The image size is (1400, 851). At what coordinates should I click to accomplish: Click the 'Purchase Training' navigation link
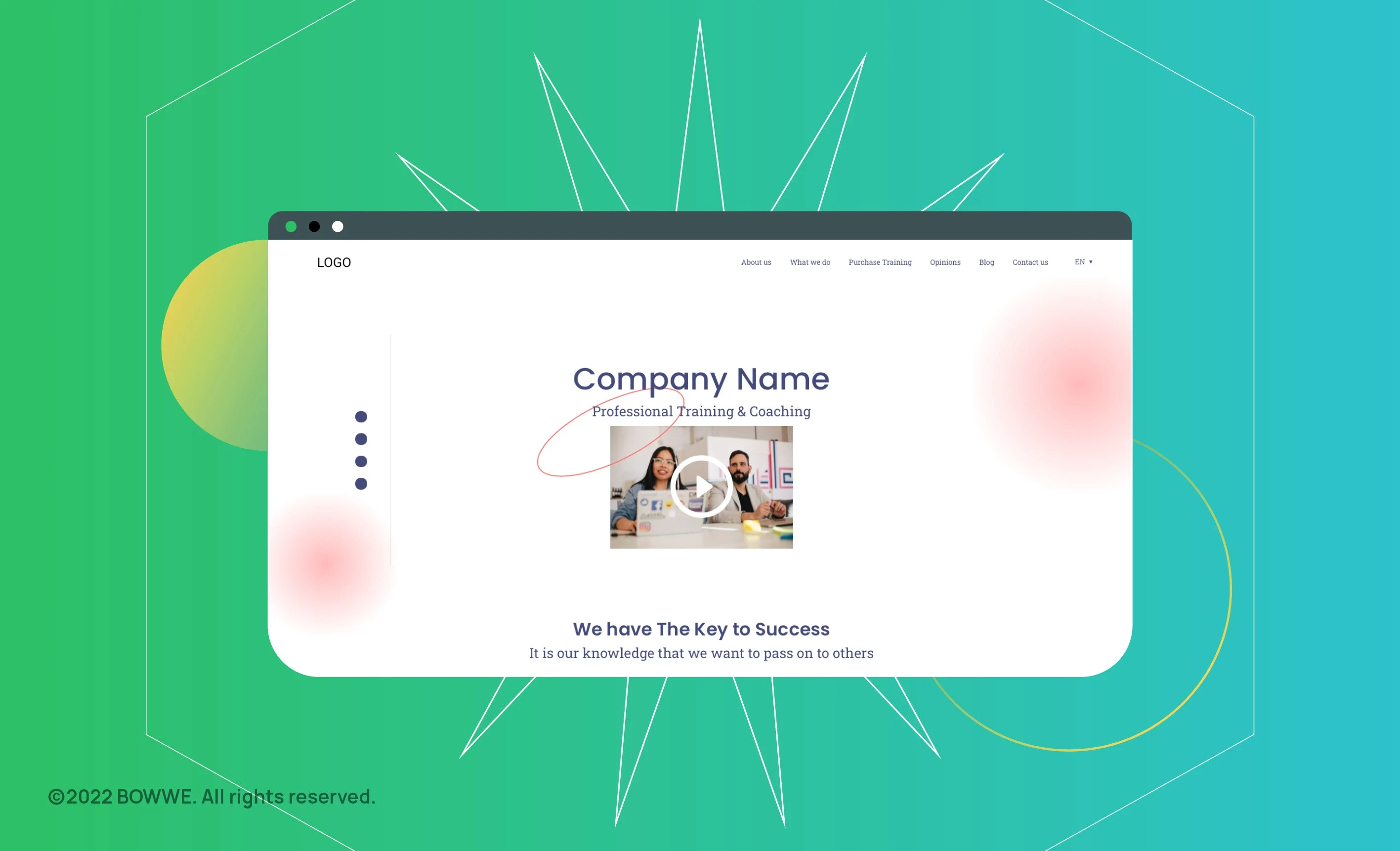[x=880, y=262]
